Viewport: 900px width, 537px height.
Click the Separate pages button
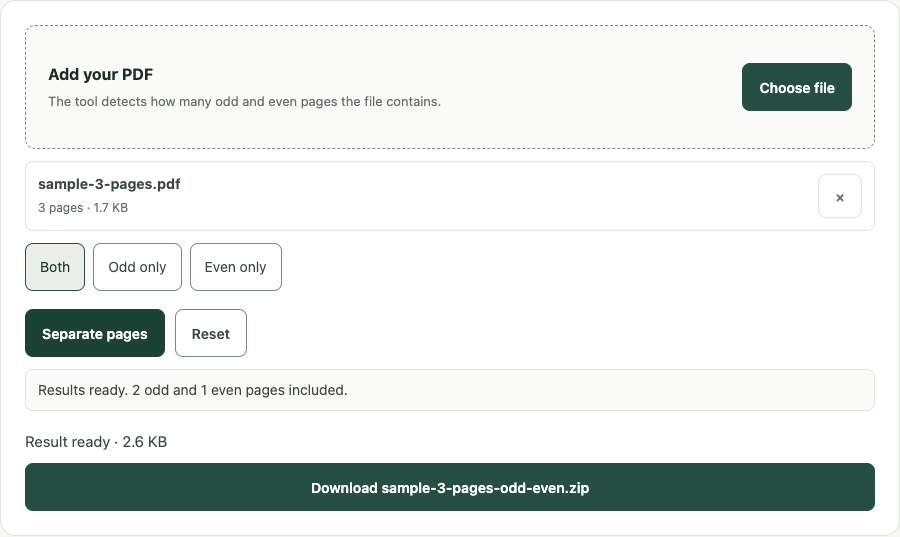pyautogui.click(x=95, y=333)
